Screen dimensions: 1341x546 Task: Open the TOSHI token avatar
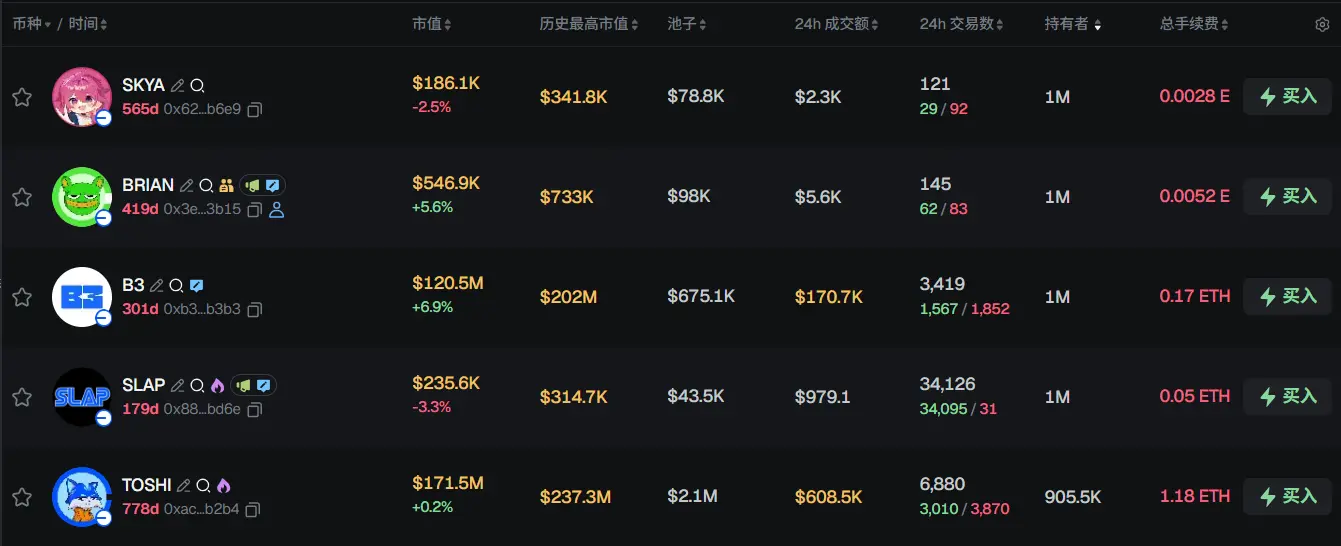click(x=82, y=497)
